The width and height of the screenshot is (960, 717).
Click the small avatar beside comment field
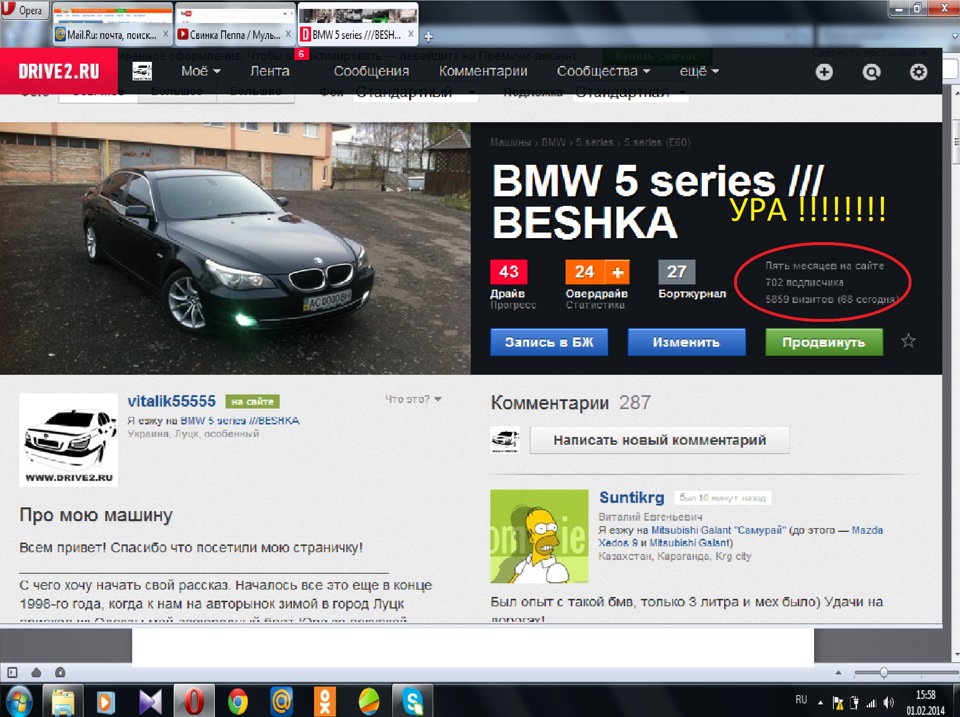tap(505, 440)
